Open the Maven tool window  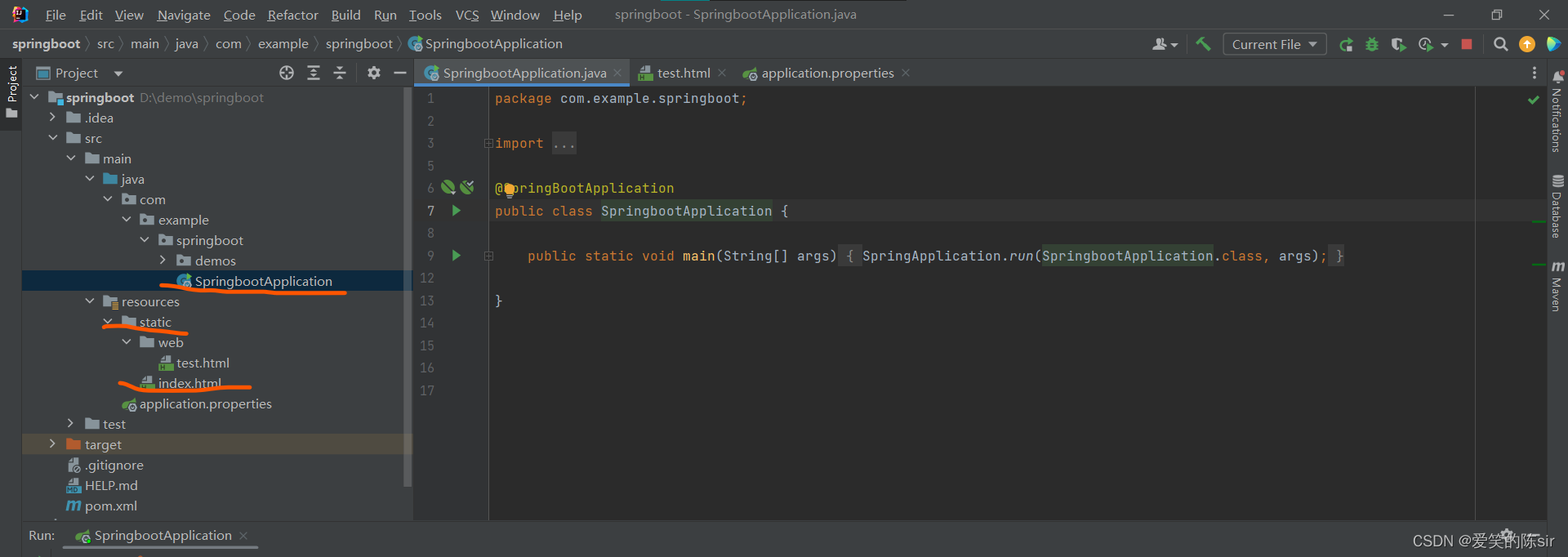[1557, 286]
